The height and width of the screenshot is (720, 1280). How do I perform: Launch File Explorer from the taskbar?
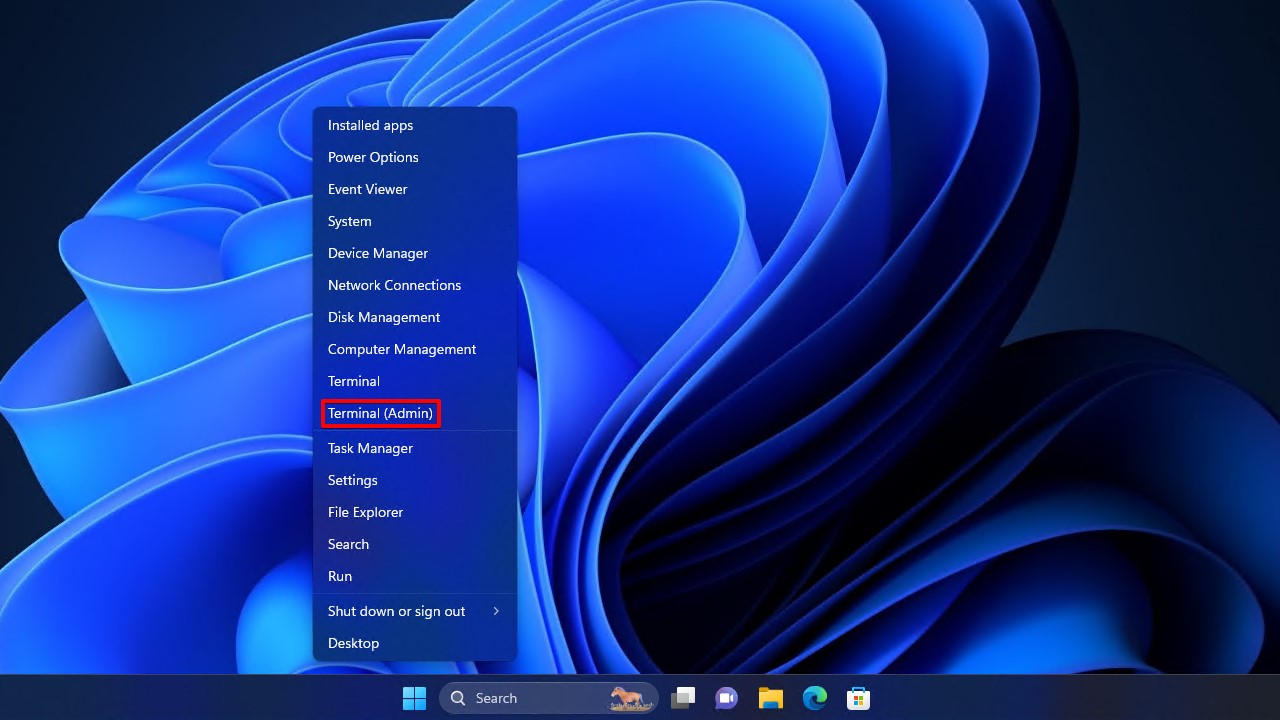pyautogui.click(x=770, y=697)
